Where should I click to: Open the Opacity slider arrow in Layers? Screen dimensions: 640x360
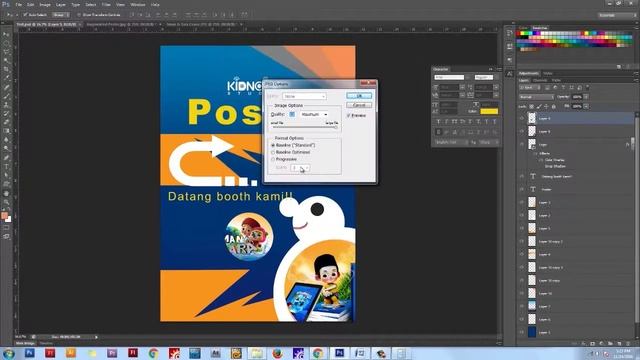(x=586, y=97)
